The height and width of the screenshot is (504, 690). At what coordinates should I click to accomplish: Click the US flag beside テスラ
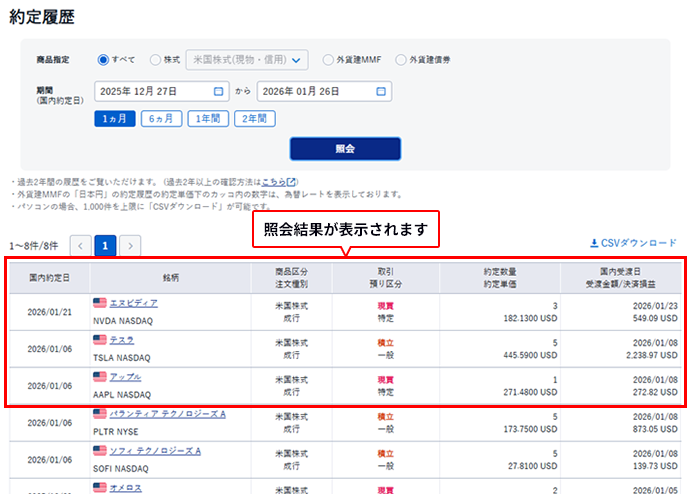99,340
